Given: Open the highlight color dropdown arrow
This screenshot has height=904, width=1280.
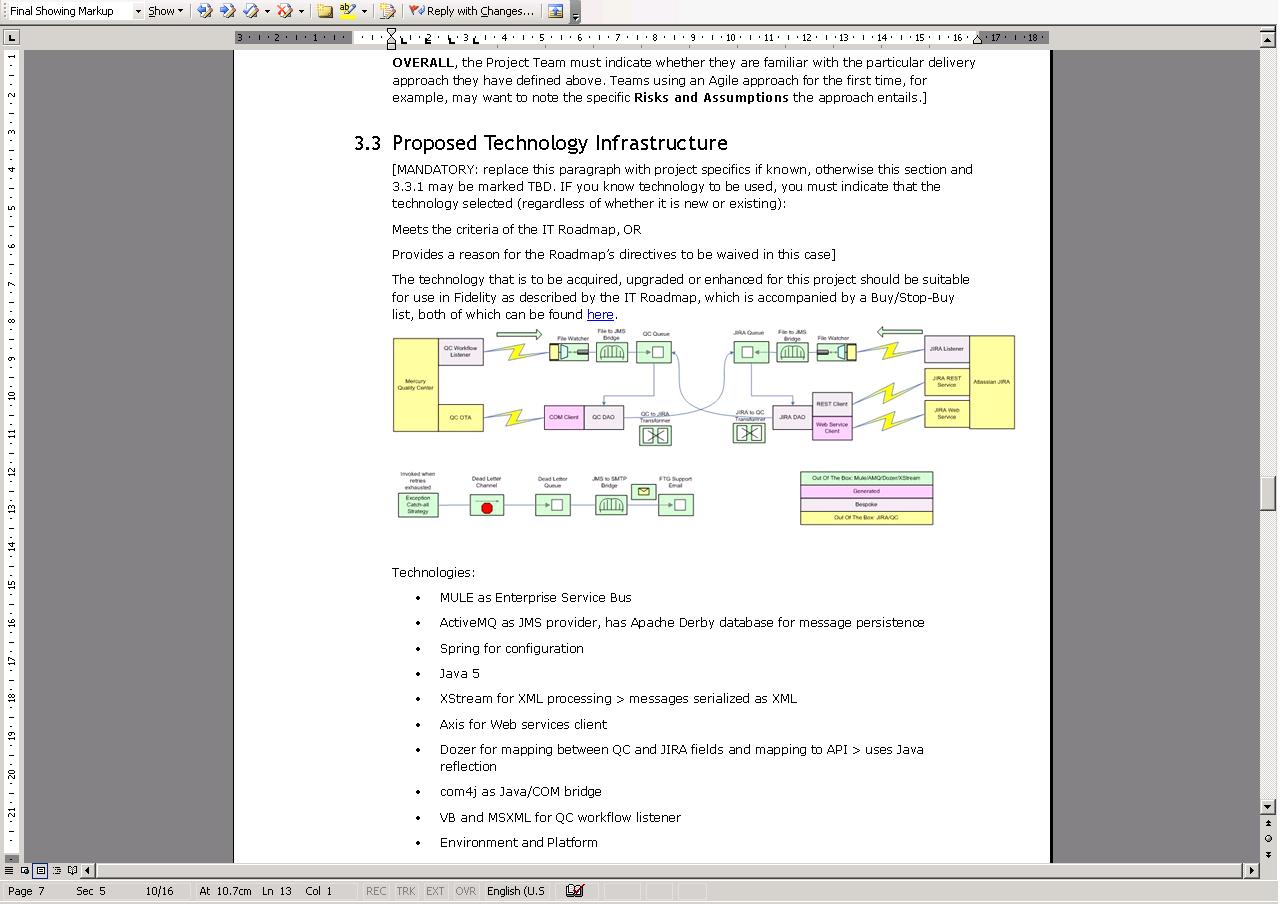Looking at the screenshot, I should click(363, 11).
